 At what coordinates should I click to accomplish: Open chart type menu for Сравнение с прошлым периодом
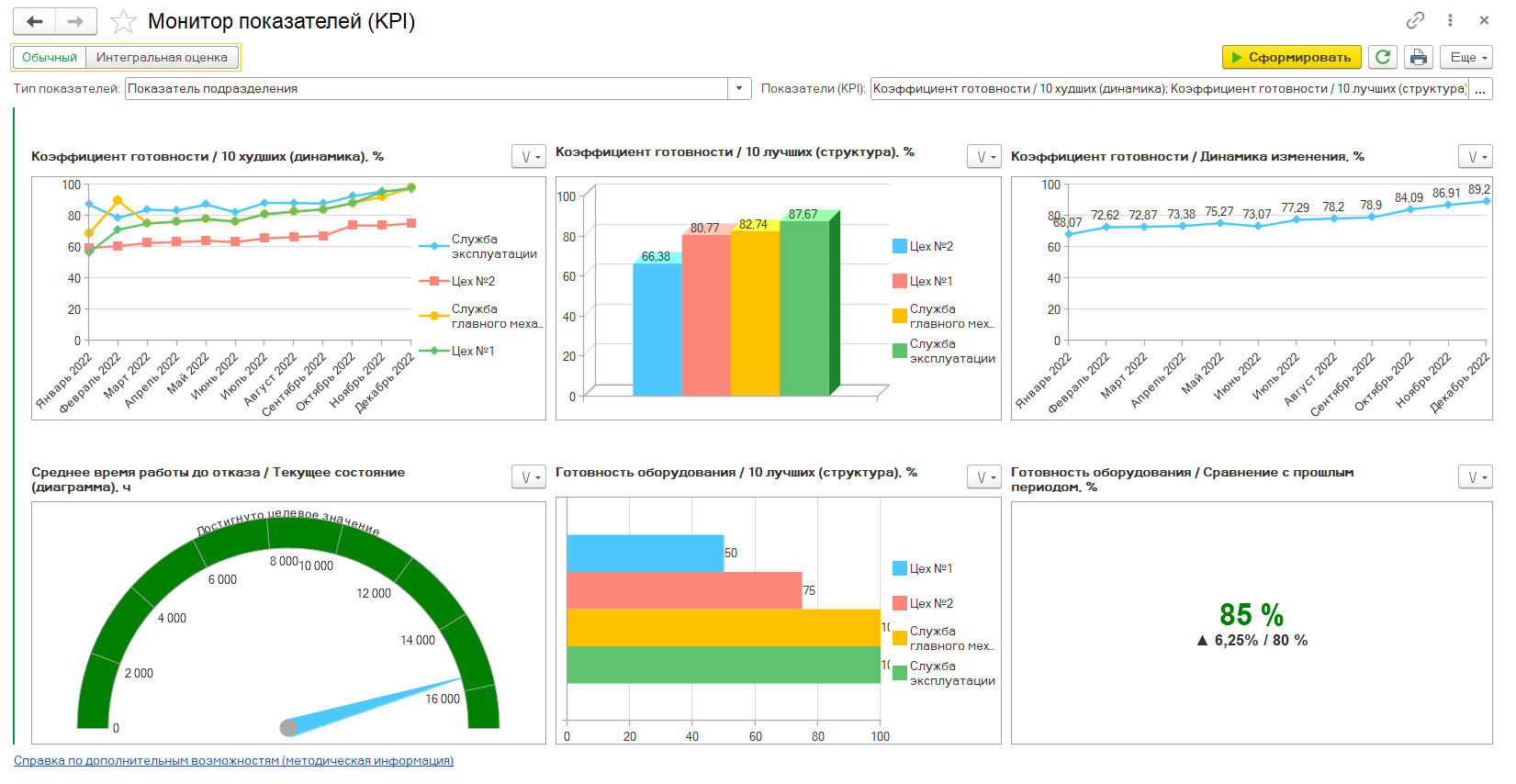point(1476,476)
